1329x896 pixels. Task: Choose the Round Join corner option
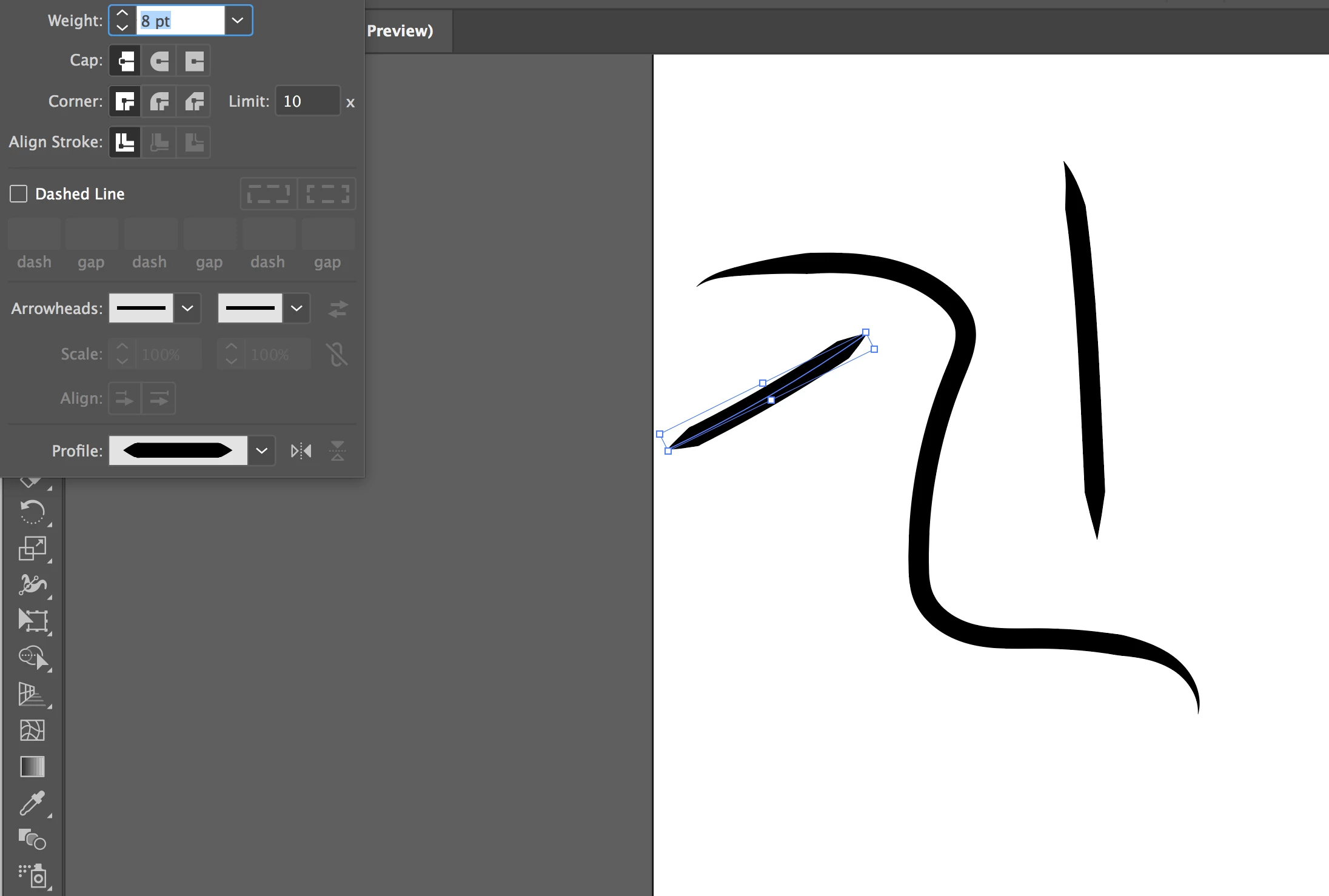pos(159,102)
